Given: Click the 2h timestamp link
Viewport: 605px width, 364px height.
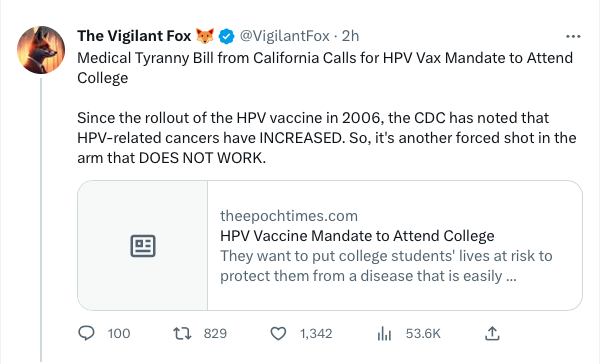Looking at the screenshot, I should click(x=350, y=36).
